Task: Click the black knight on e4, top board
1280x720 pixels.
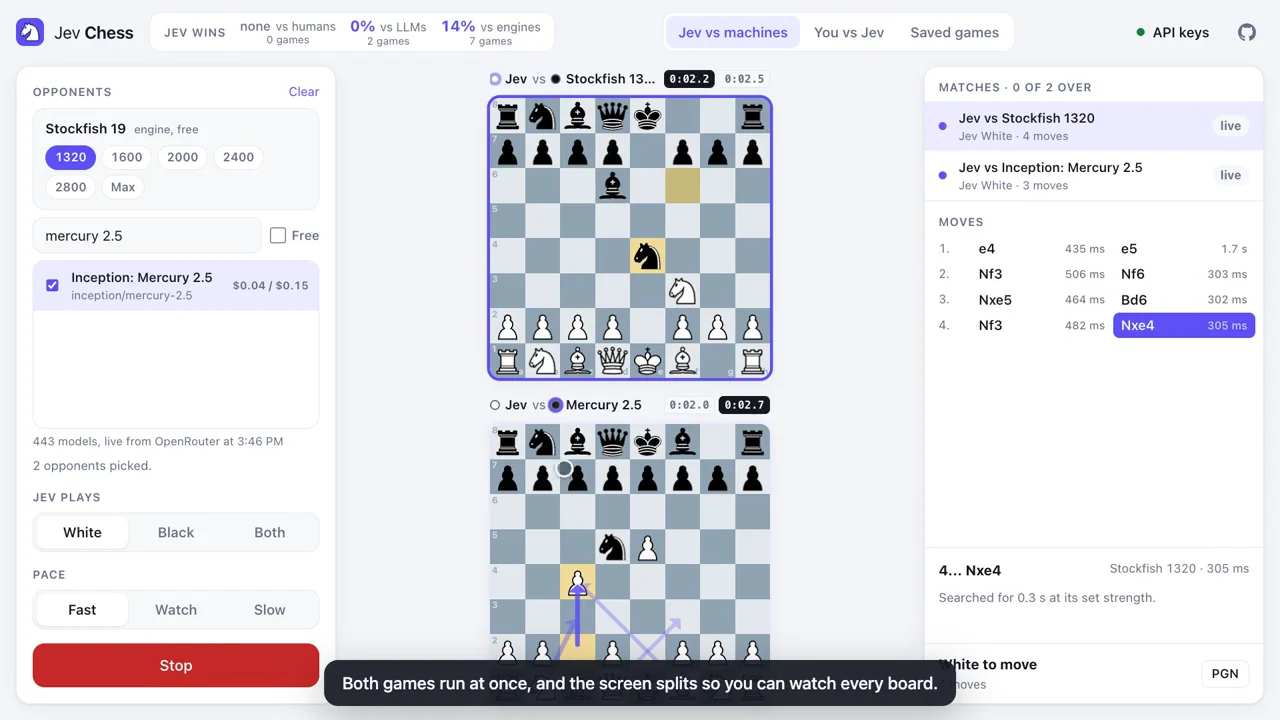Action: tap(647, 256)
